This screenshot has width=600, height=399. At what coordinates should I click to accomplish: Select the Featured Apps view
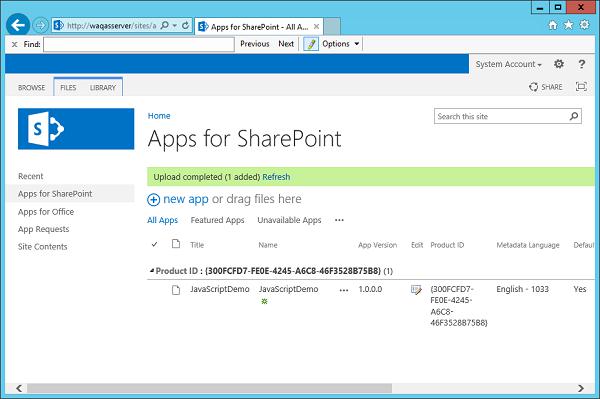(x=217, y=220)
